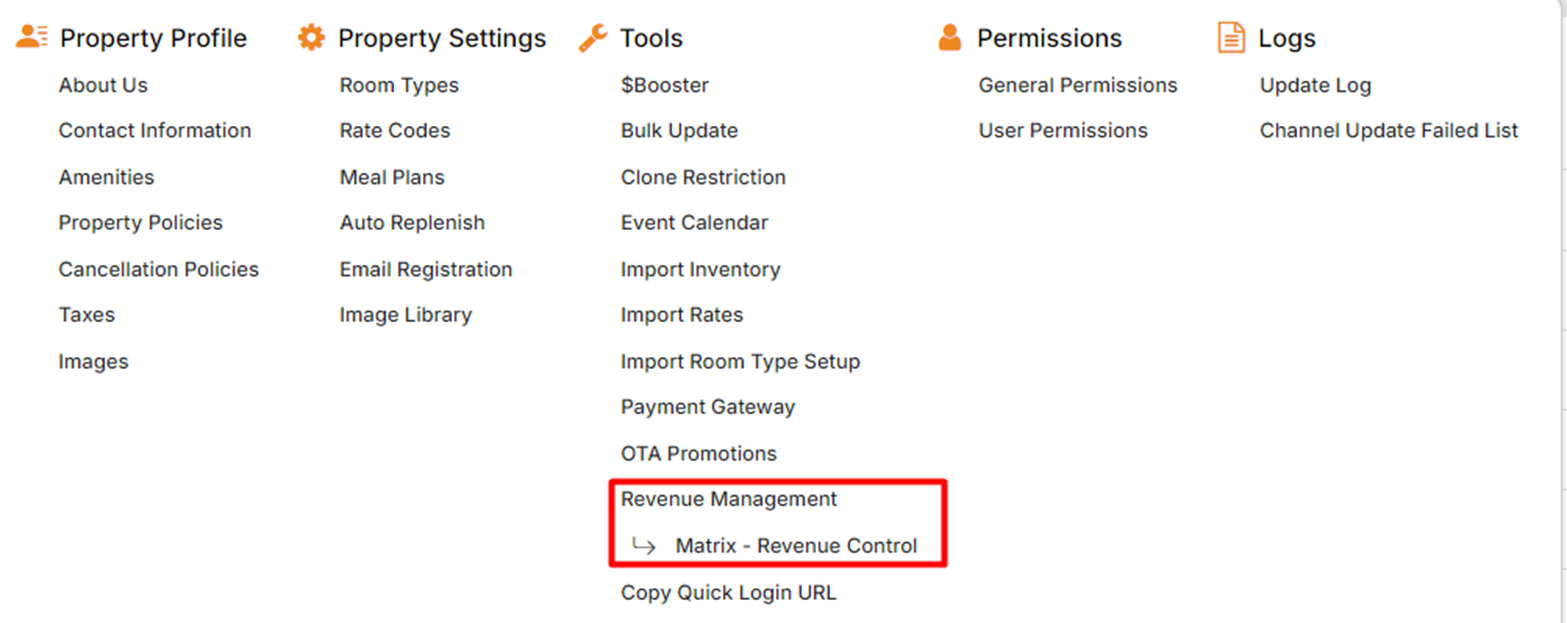Click Copy Quick Login URL
Image resolution: width=1567 pixels, height=623 pixels.
pos(728,592)
